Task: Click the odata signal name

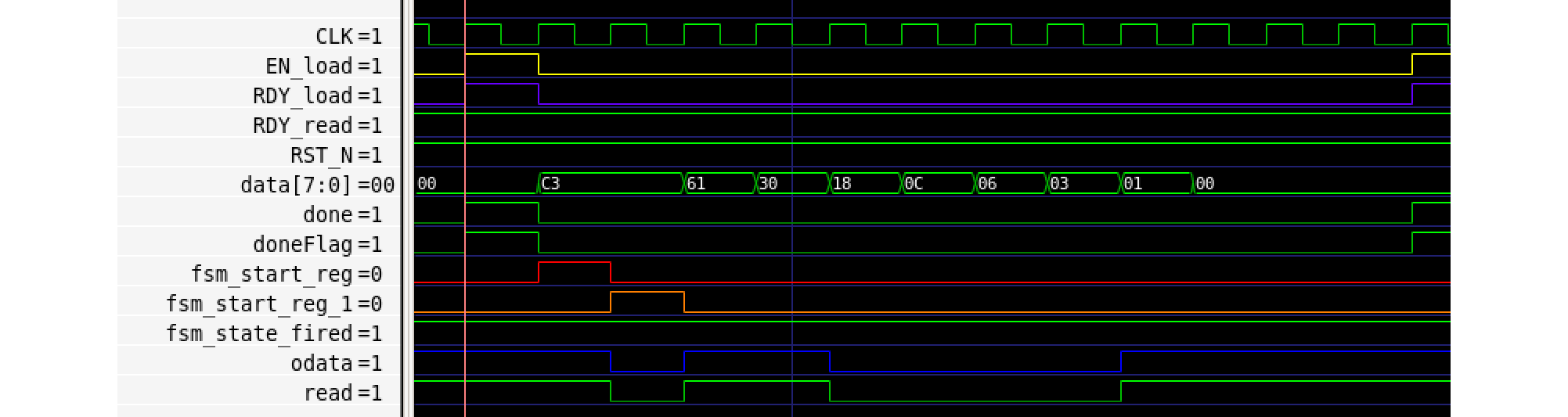Action: pos(321,363)
